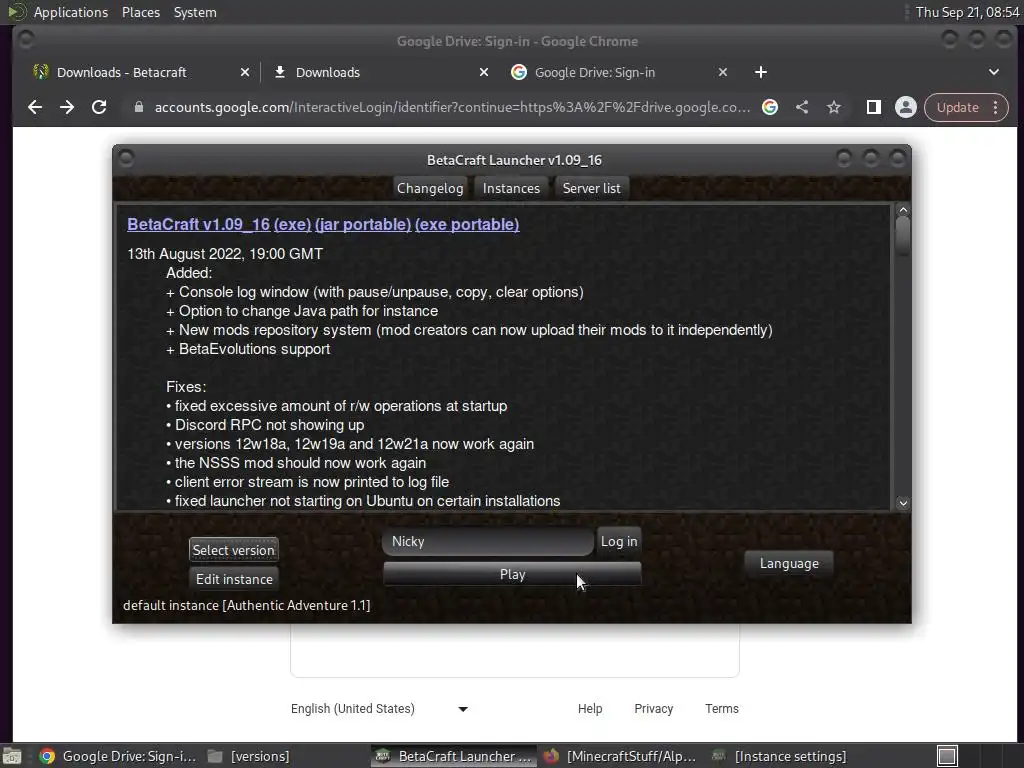Open the BetaCraft v1.09_16 link
Image resolution: width=1024 pixels, height=768 pixels.
point(199,224)
